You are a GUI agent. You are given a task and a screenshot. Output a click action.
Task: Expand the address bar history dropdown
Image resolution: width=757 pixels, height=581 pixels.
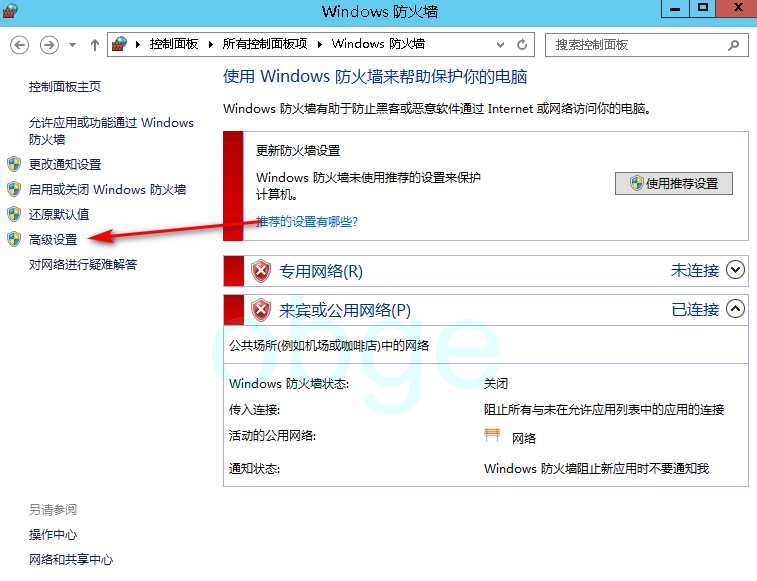(500, 45)
